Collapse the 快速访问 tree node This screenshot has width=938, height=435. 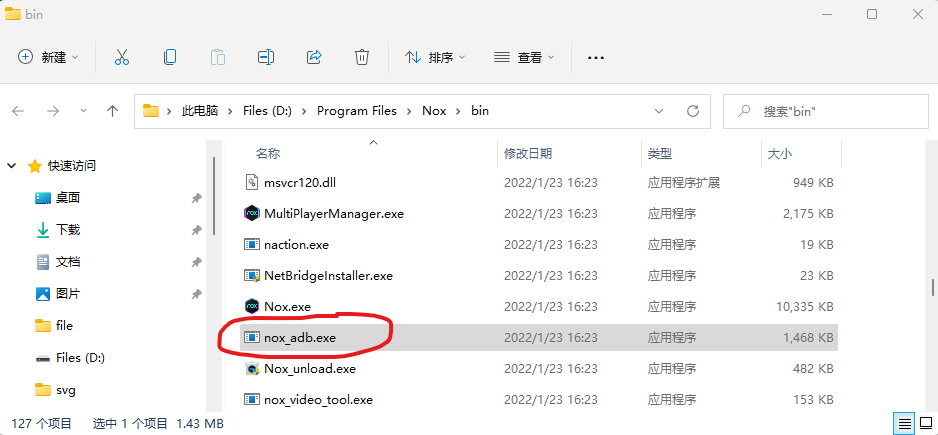(12, 166)
